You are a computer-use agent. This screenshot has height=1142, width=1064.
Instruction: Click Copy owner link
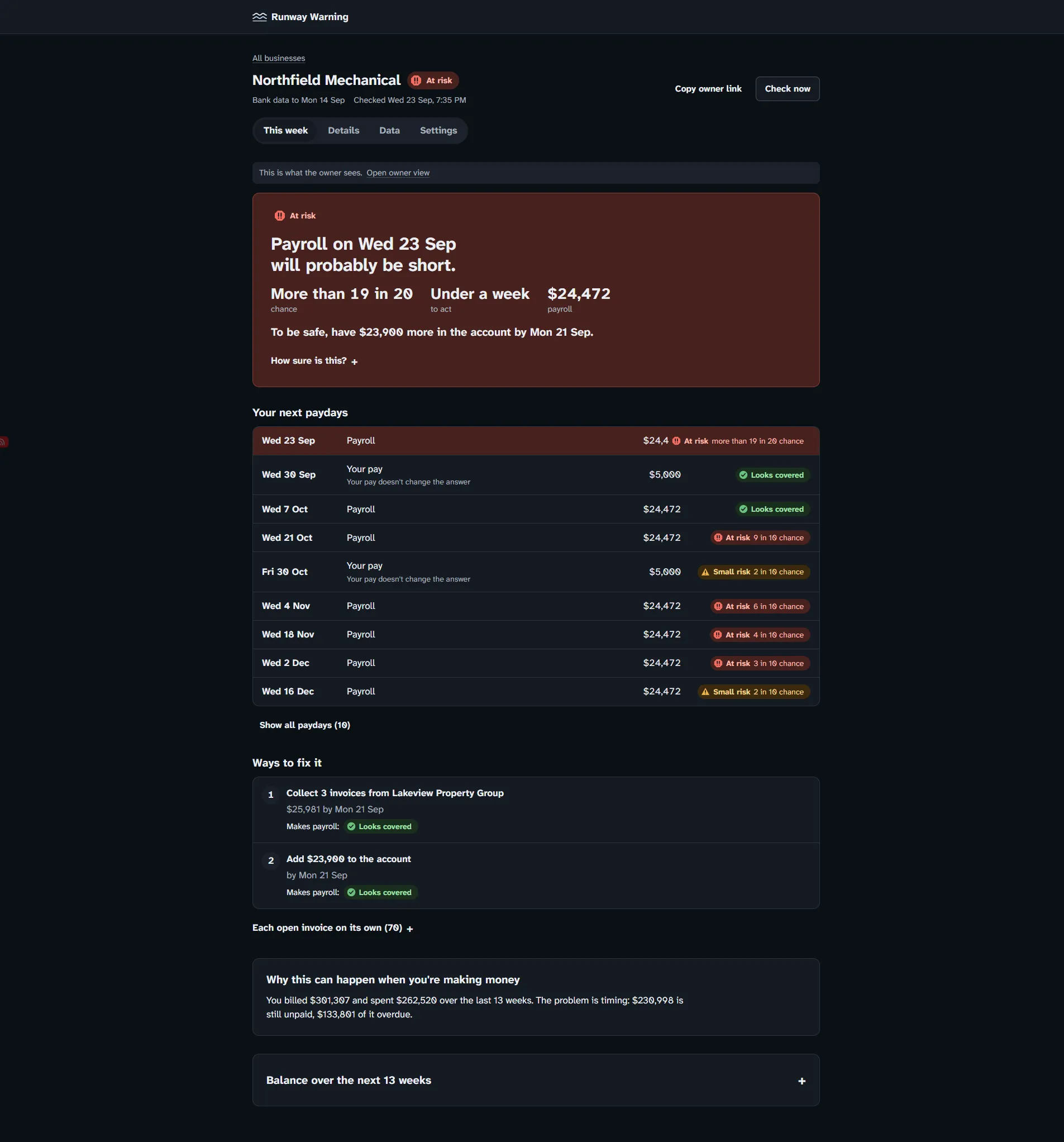coord(708,88)
